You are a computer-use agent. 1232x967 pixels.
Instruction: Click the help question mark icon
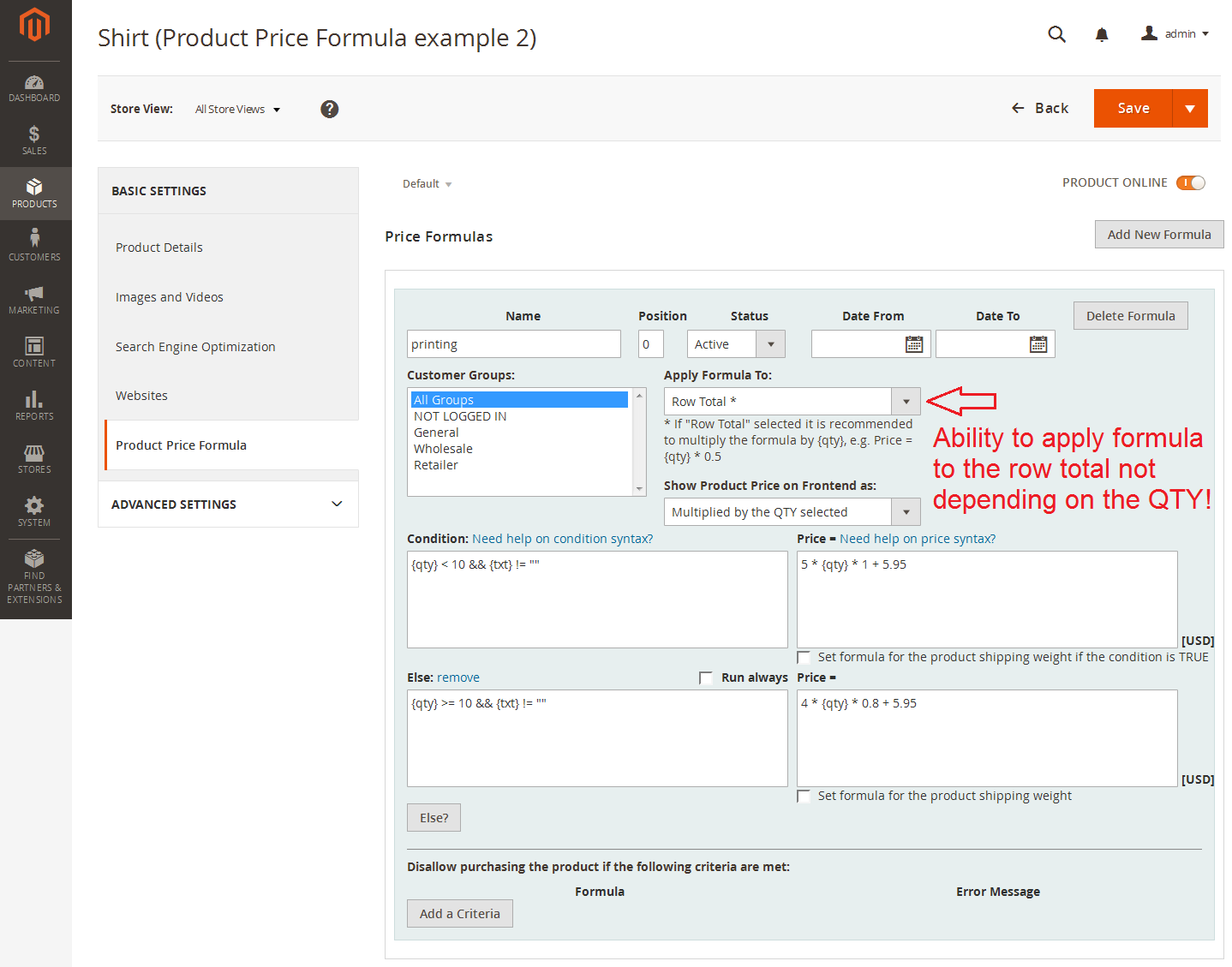329,109
